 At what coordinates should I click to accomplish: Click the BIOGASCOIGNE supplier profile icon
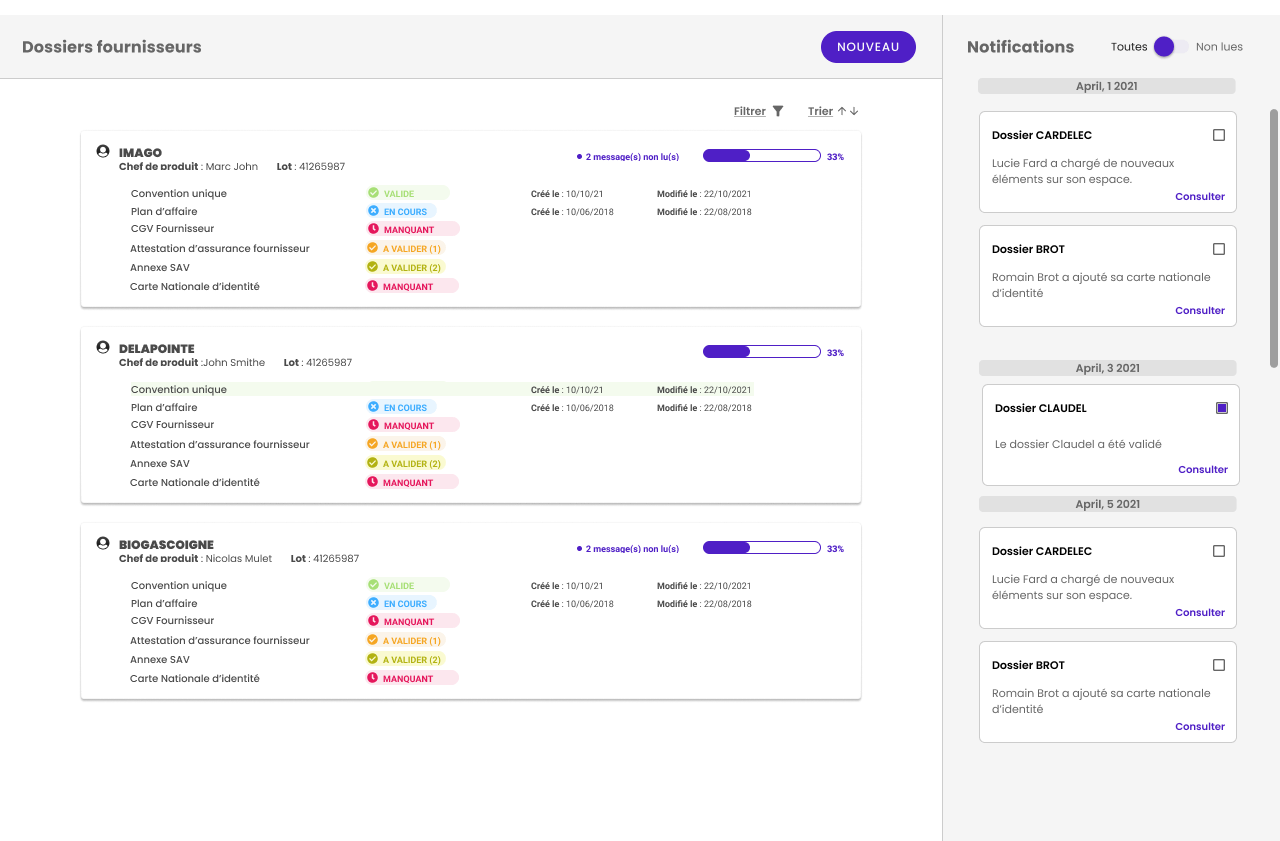(103, 543)
